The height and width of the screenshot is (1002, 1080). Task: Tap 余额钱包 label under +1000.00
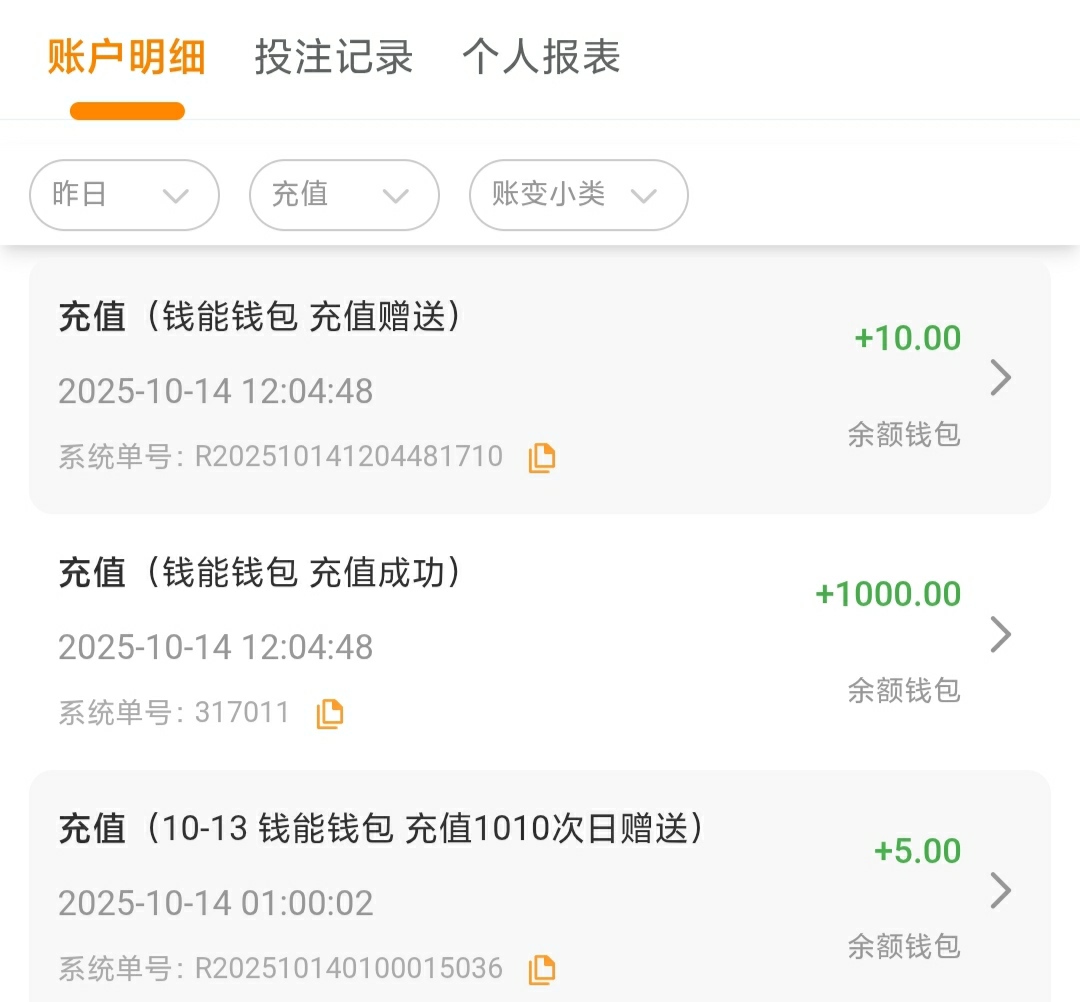[x=904, y=690]
